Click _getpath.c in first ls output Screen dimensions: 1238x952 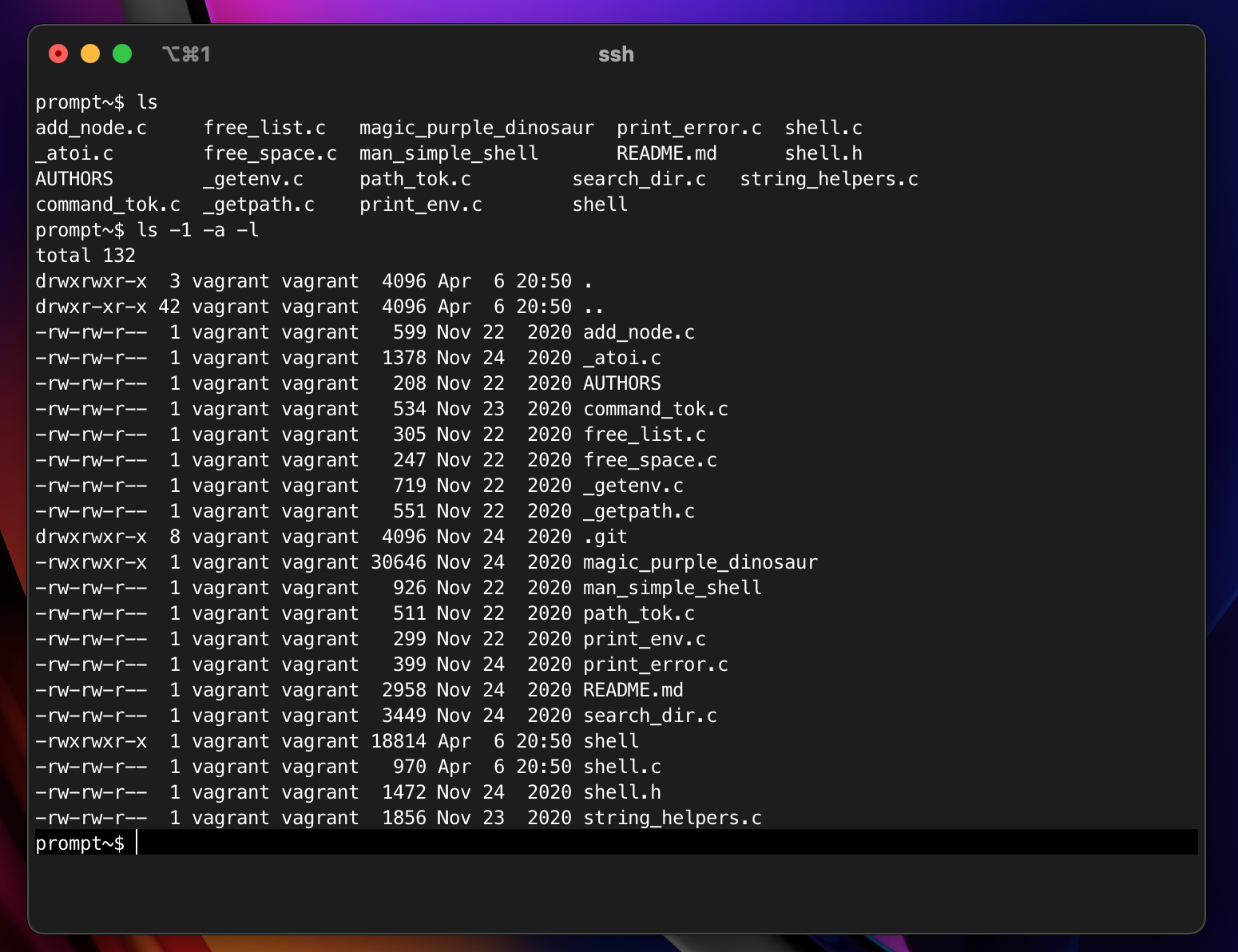point(259,204)
